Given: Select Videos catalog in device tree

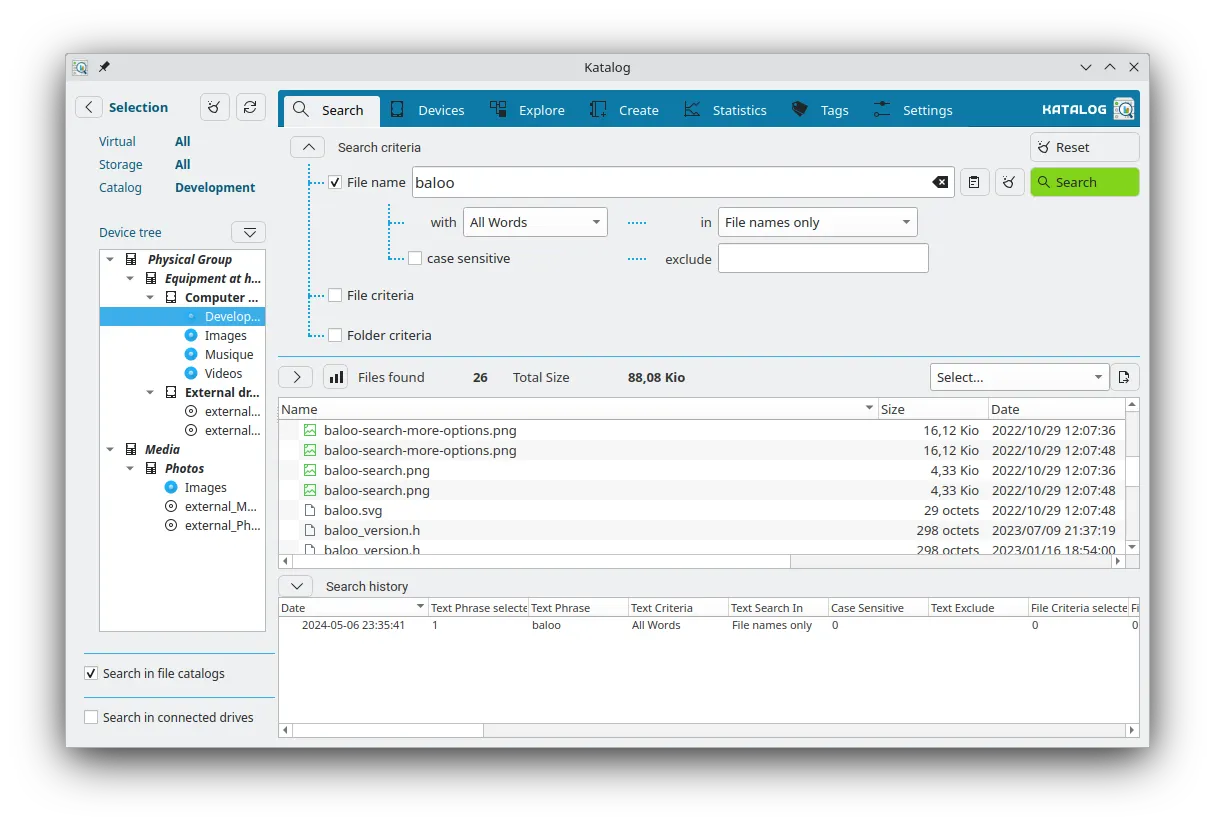Looking at the screenshot, I should coord(223,373).
